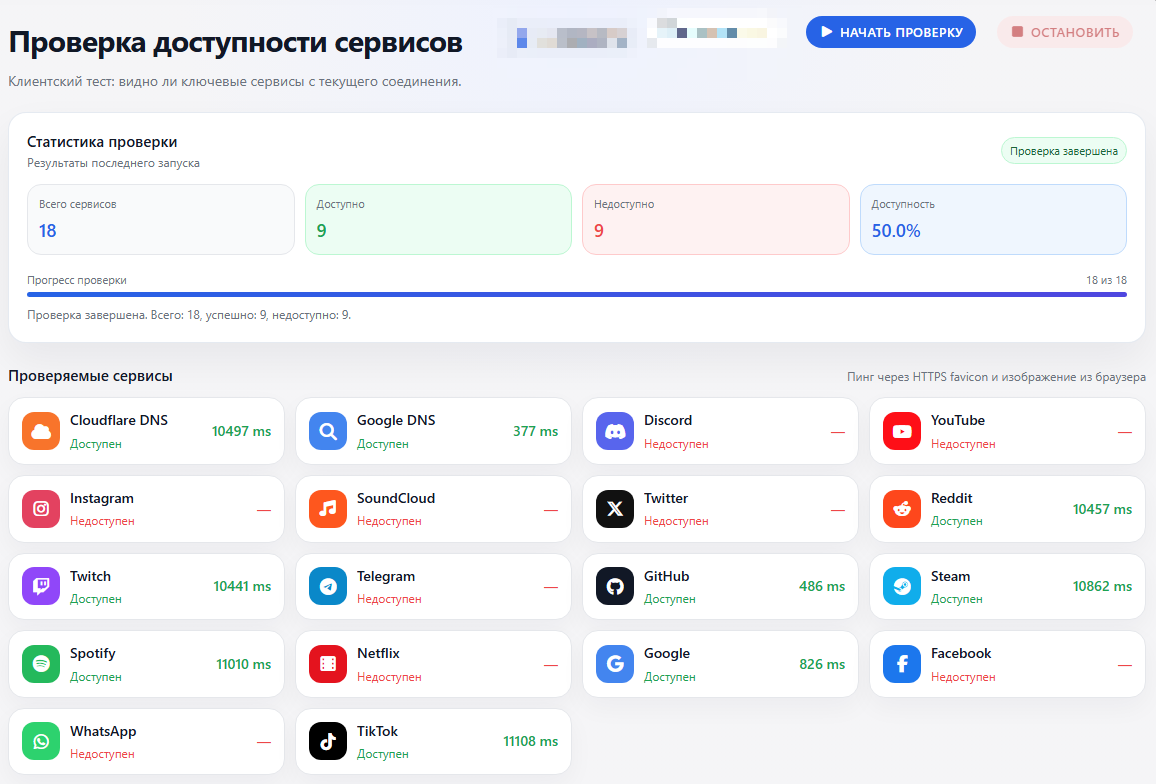This screenshot has height=784, width=1156.
Task: Click the 10862 ms Steam latency
Action: point(1102,586)
